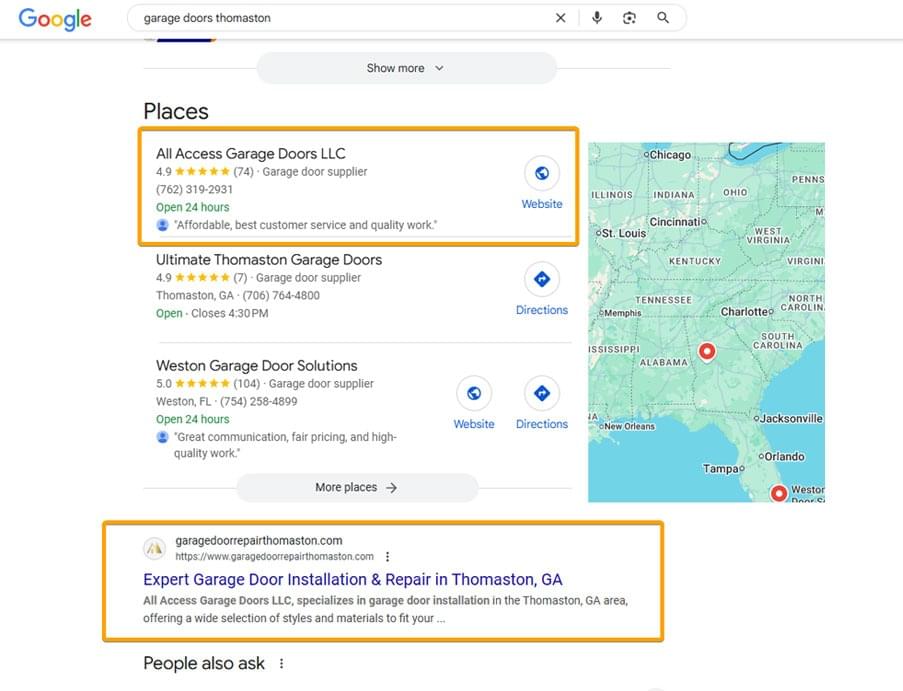The height and width of the screenshot is (691, 903).
Task: Open Ultimate Thomaston Garage Doors listing
Action: [269, 260]
